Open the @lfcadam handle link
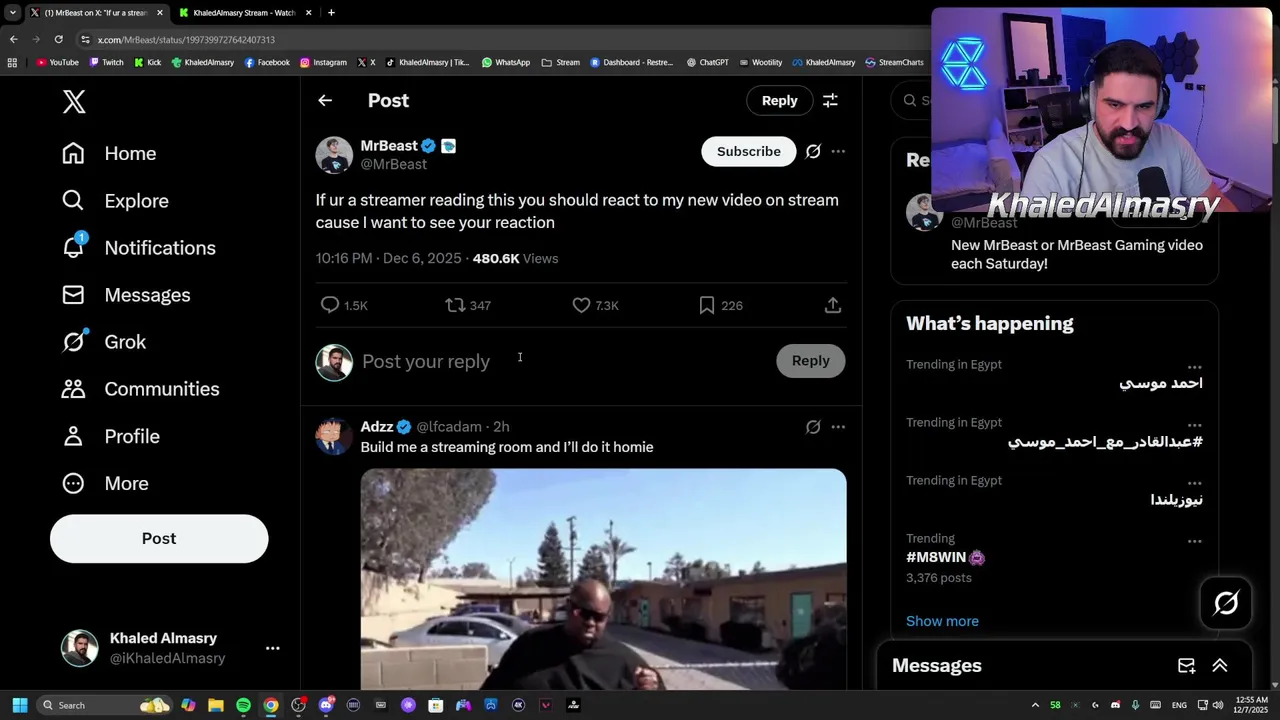 pos(449,427)
